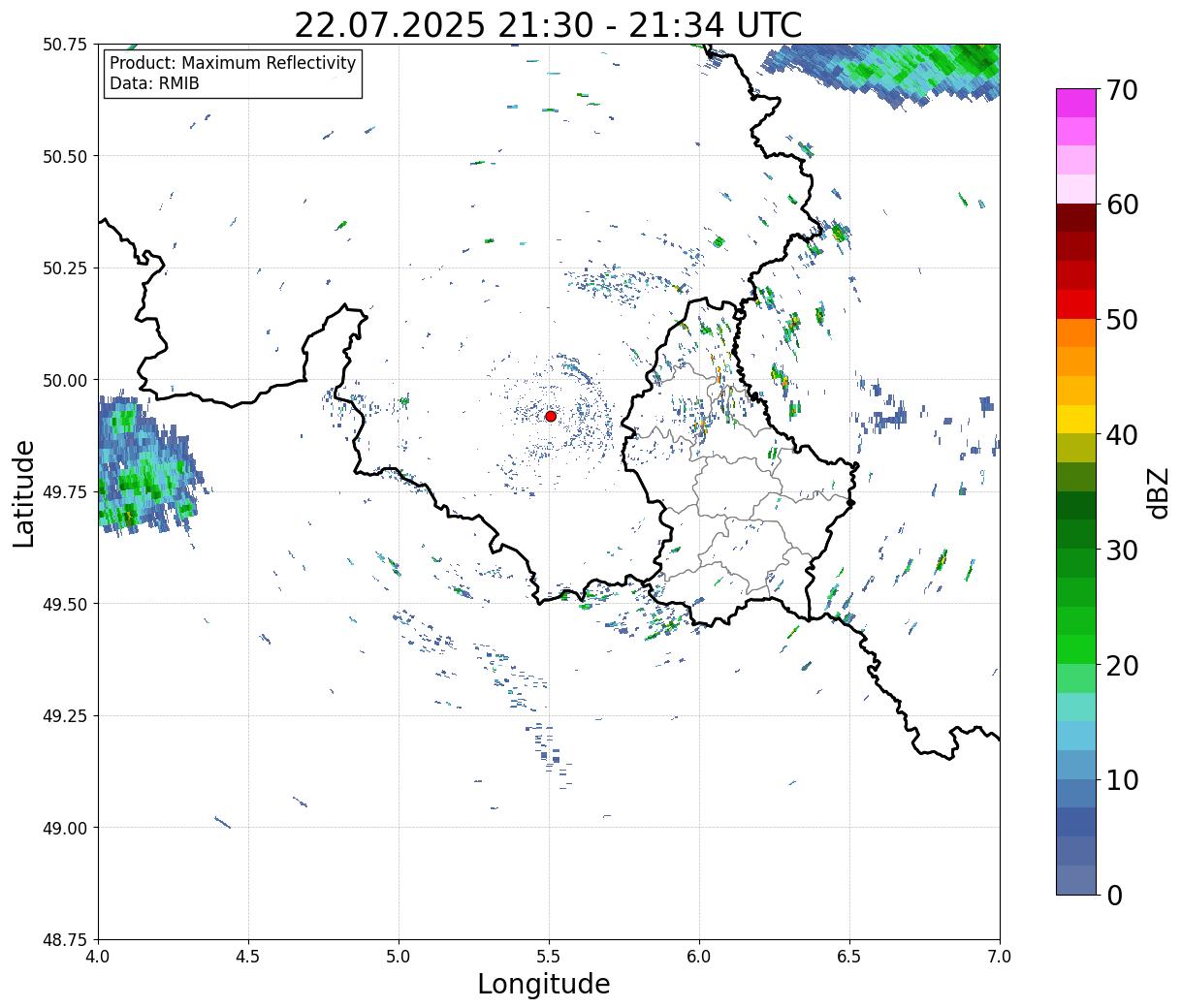Click the latitude tick label 49.25
The image size is (1182, 1008).
tap(65, 716)
